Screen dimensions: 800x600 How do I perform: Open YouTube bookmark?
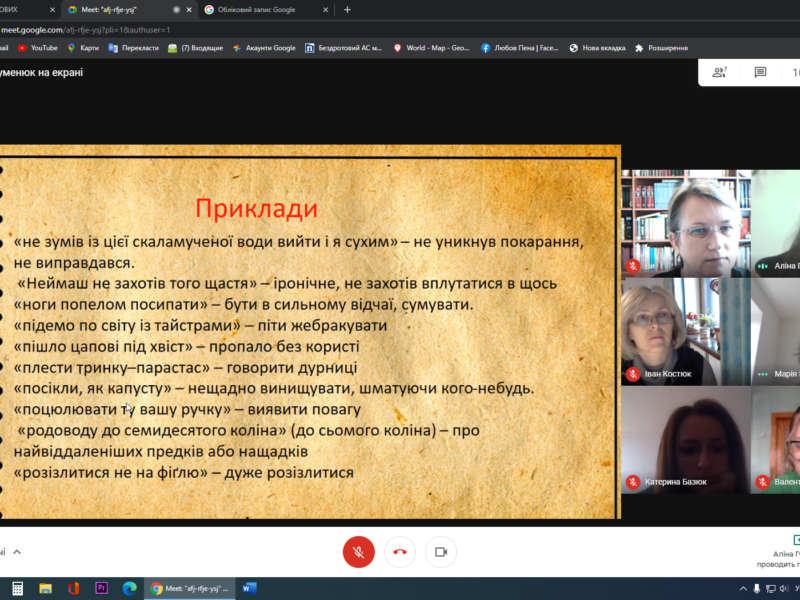[38, 47]
